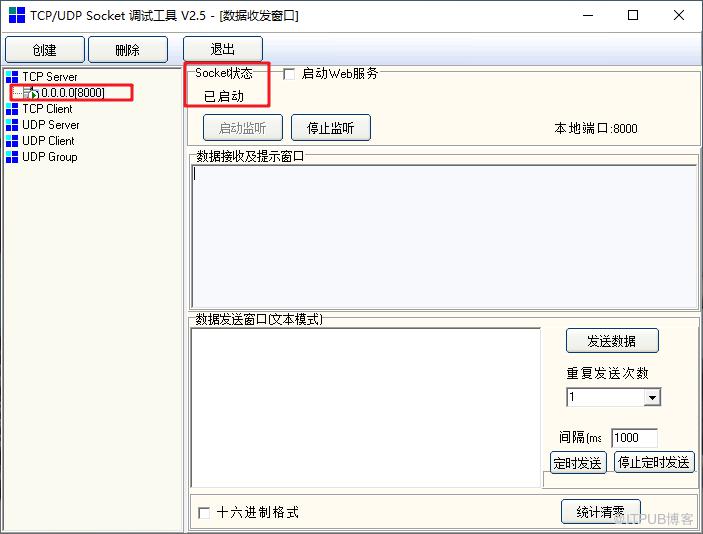This screenshot has height=534, width=703.
Task: Click the 停止定时发送 button
Action: (654, 462)
